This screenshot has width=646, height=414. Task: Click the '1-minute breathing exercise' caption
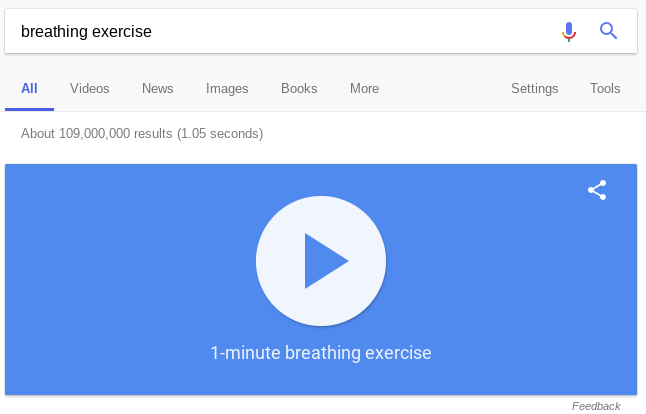(x=321, y=353)
